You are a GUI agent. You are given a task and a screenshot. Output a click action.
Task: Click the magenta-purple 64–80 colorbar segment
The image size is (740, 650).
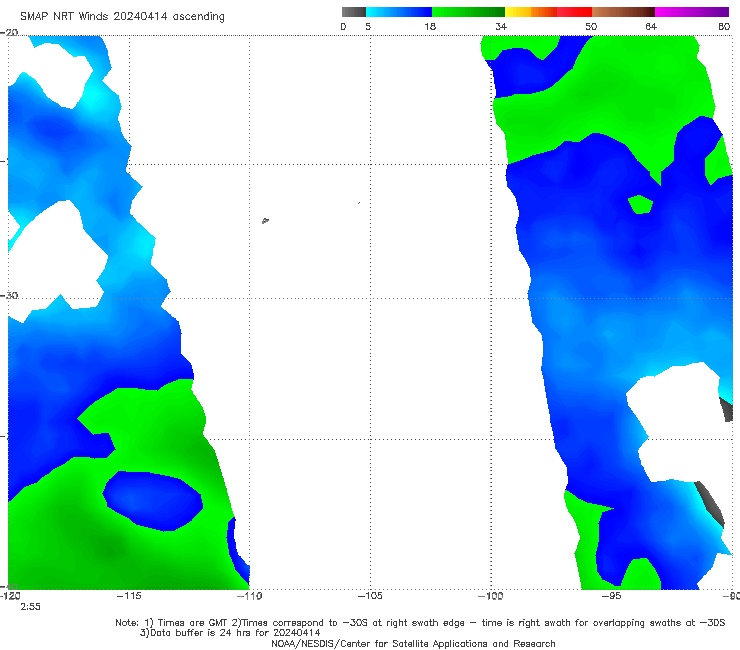692,12
